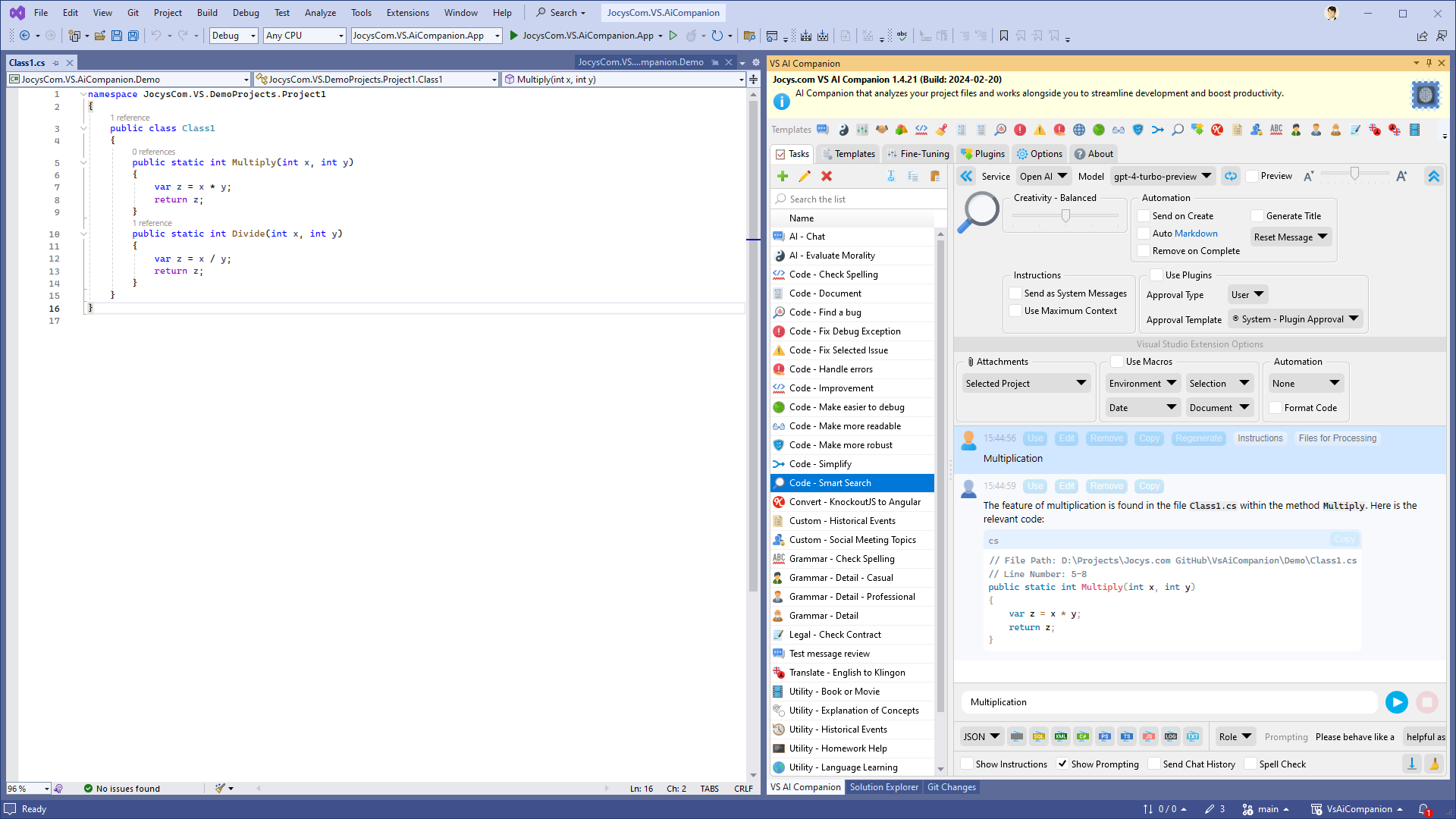
Task: Open the JSON format dropdown
Action: tap(981, 736)
